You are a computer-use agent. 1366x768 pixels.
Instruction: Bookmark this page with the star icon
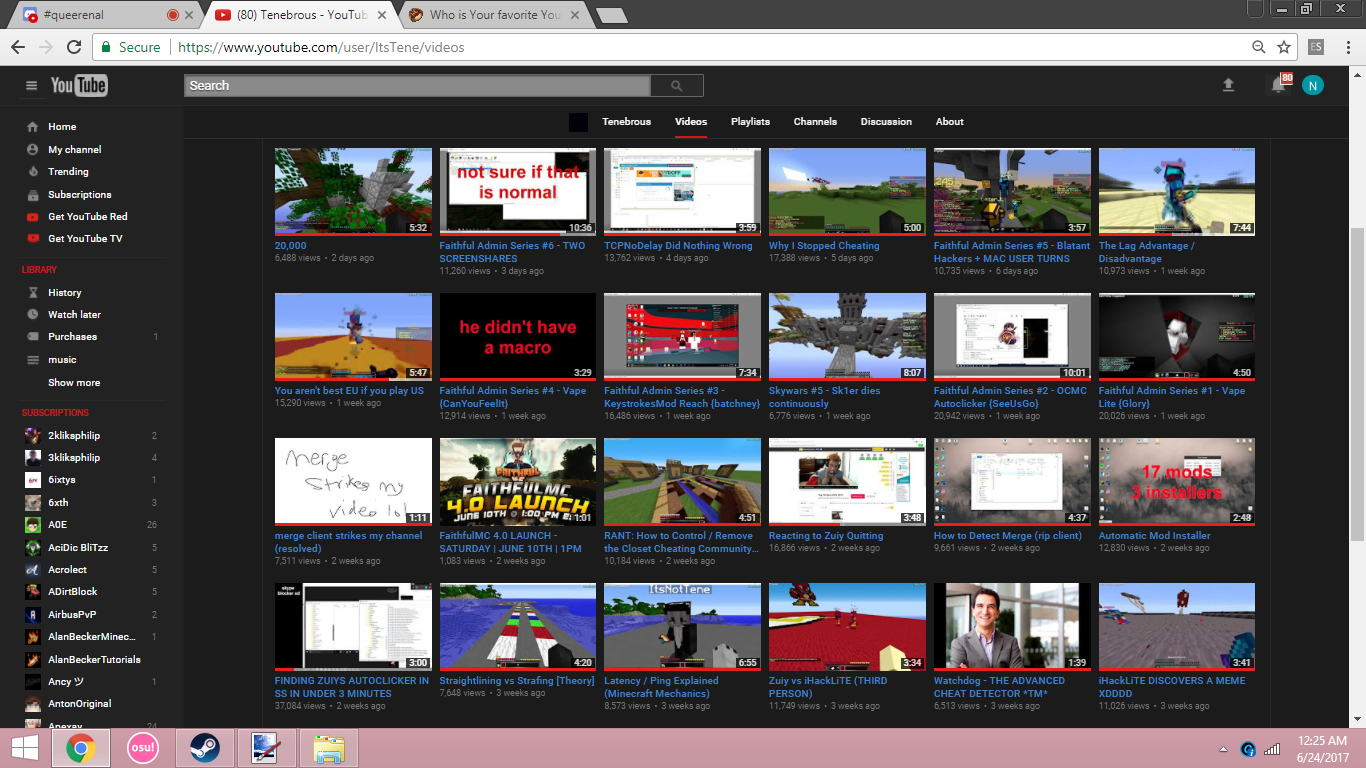(1284, 47)
